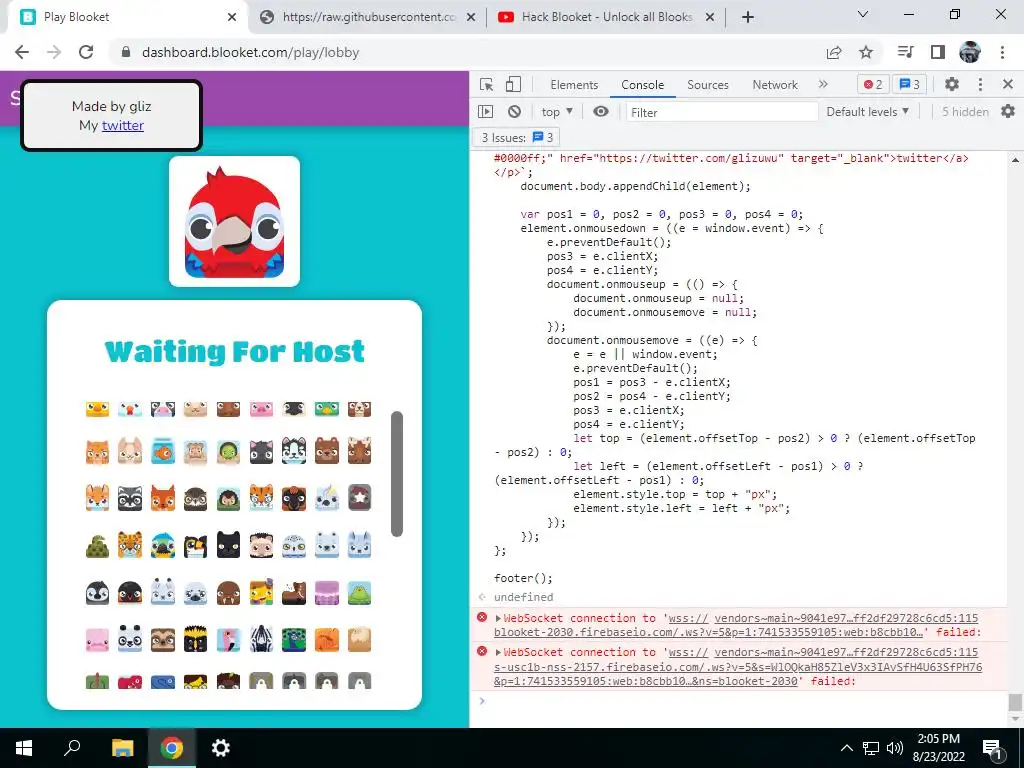Switch to the Network tab
This screenshot has height=768, width=1024.
pos(775,84)
